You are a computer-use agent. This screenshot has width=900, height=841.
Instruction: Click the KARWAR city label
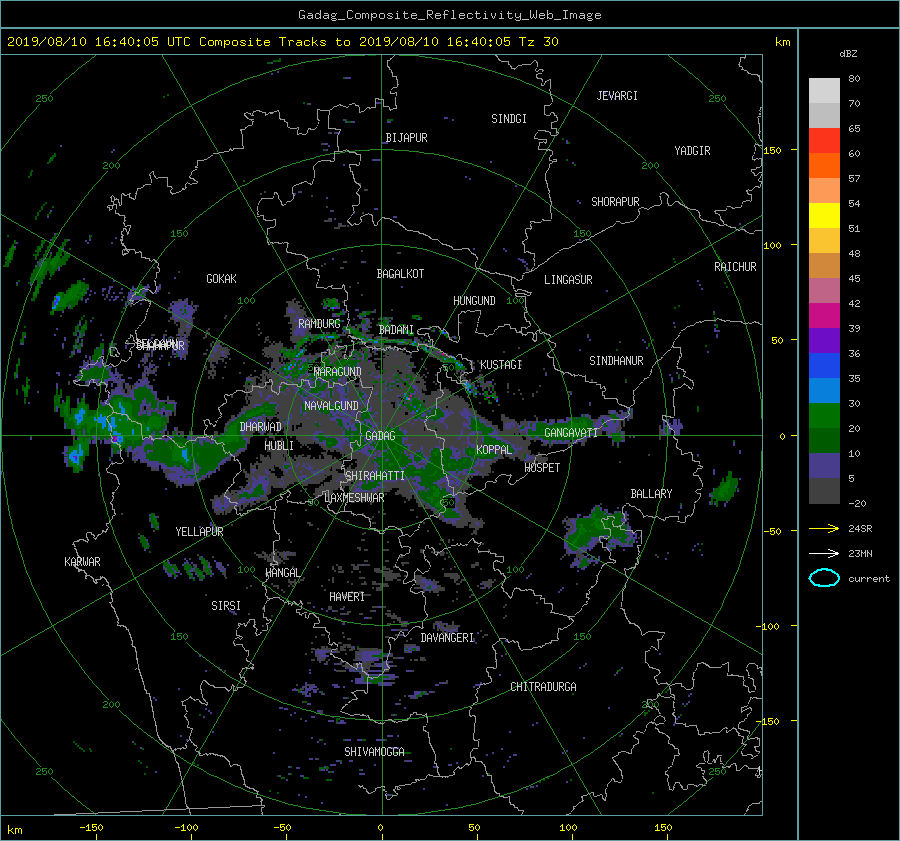pyautogui.click(x=82, y=562)
